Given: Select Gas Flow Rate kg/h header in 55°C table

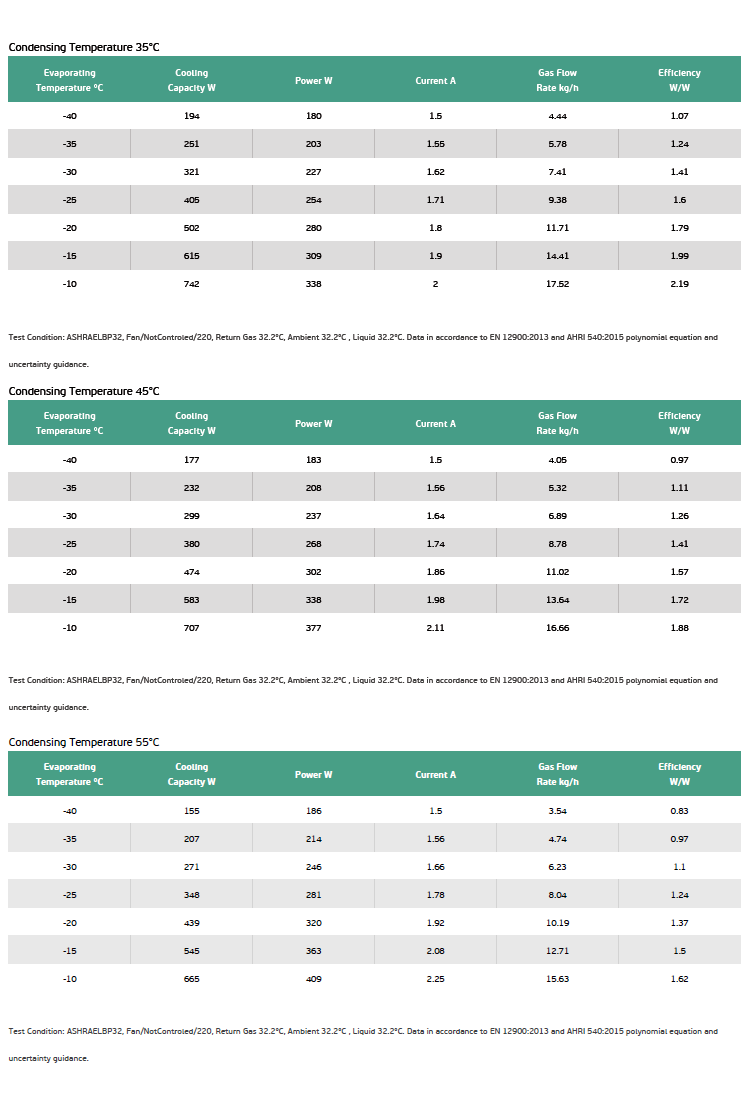Looking at the screenshot, I should coord(557,774).
